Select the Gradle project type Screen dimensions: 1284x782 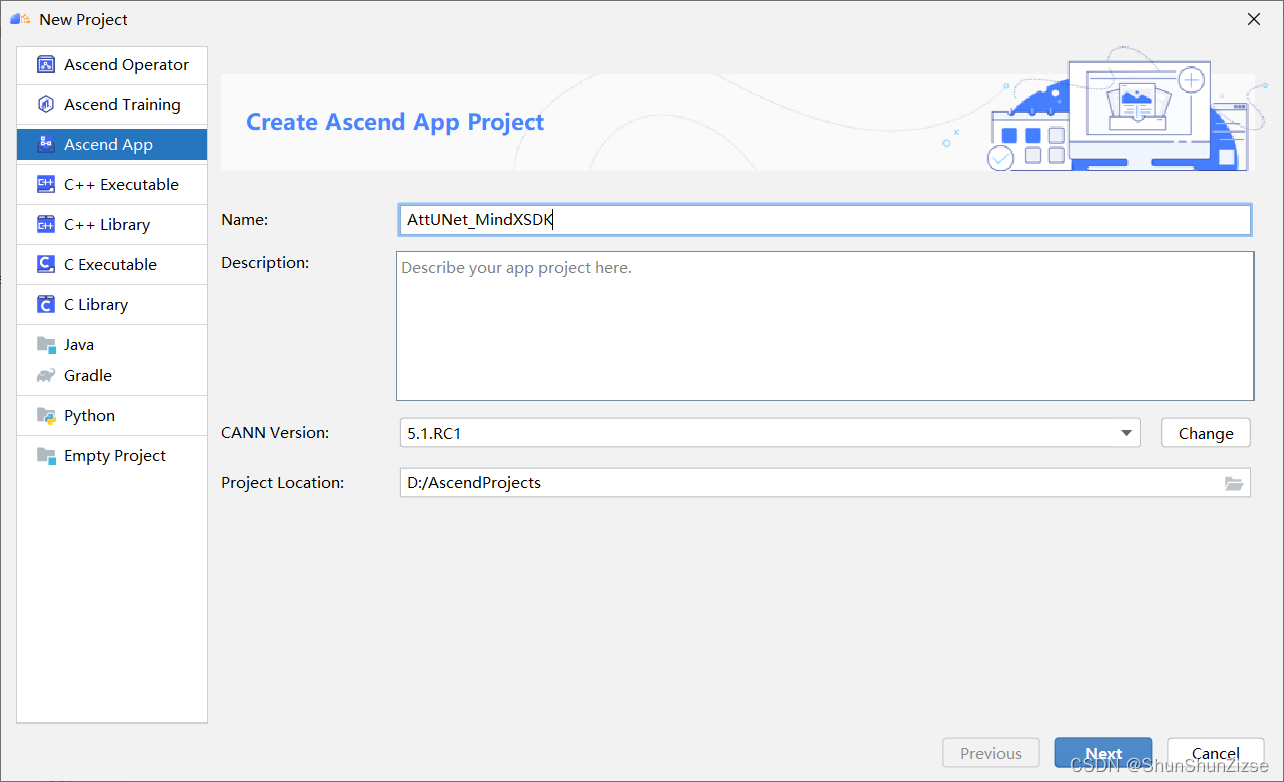pyautogui.click(x=112, y=376)
